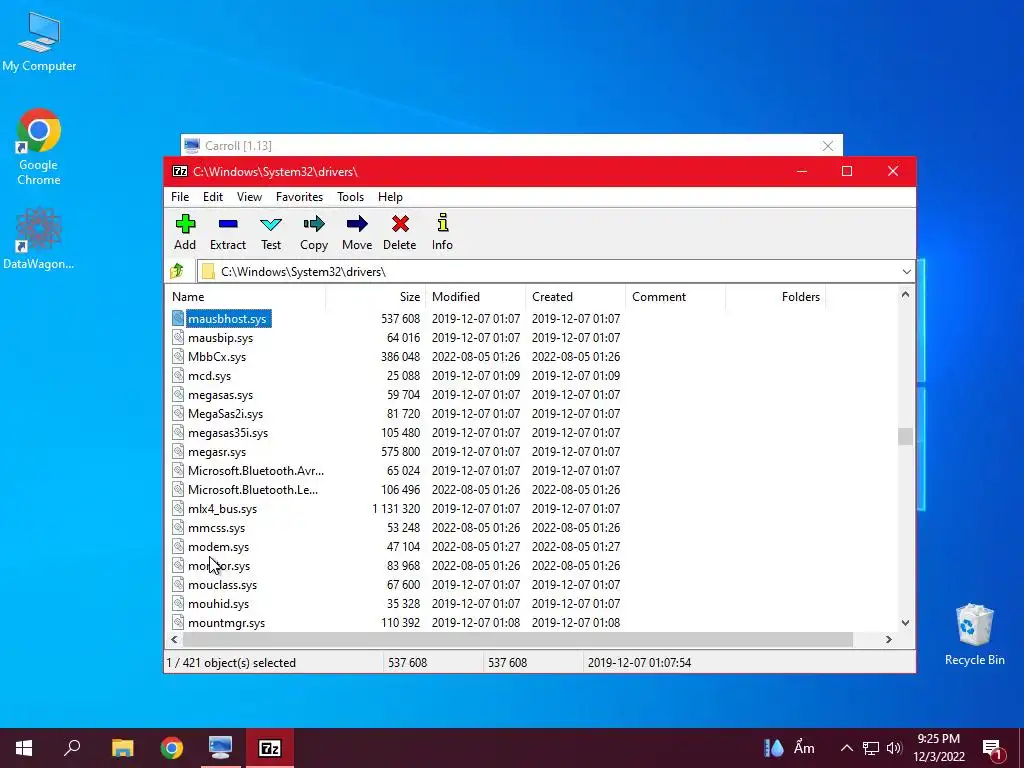The width and height of the screenshot is (1024, 768).
Task: Open the Recycle Bin icon
Action: tap(974, 635)
